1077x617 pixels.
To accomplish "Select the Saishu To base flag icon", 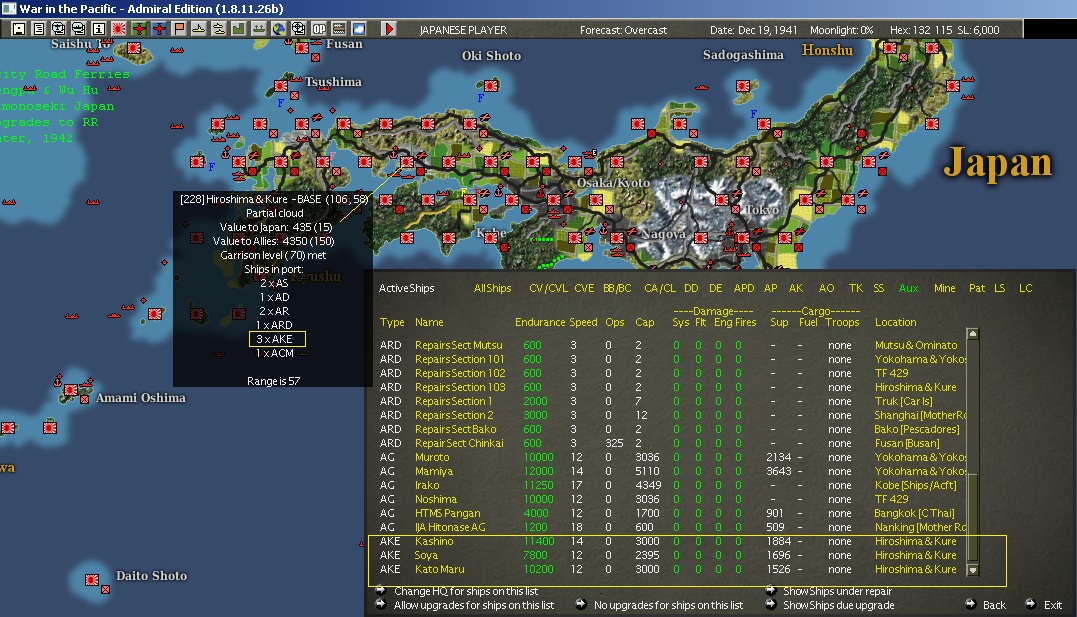I will tap(134, 48).
